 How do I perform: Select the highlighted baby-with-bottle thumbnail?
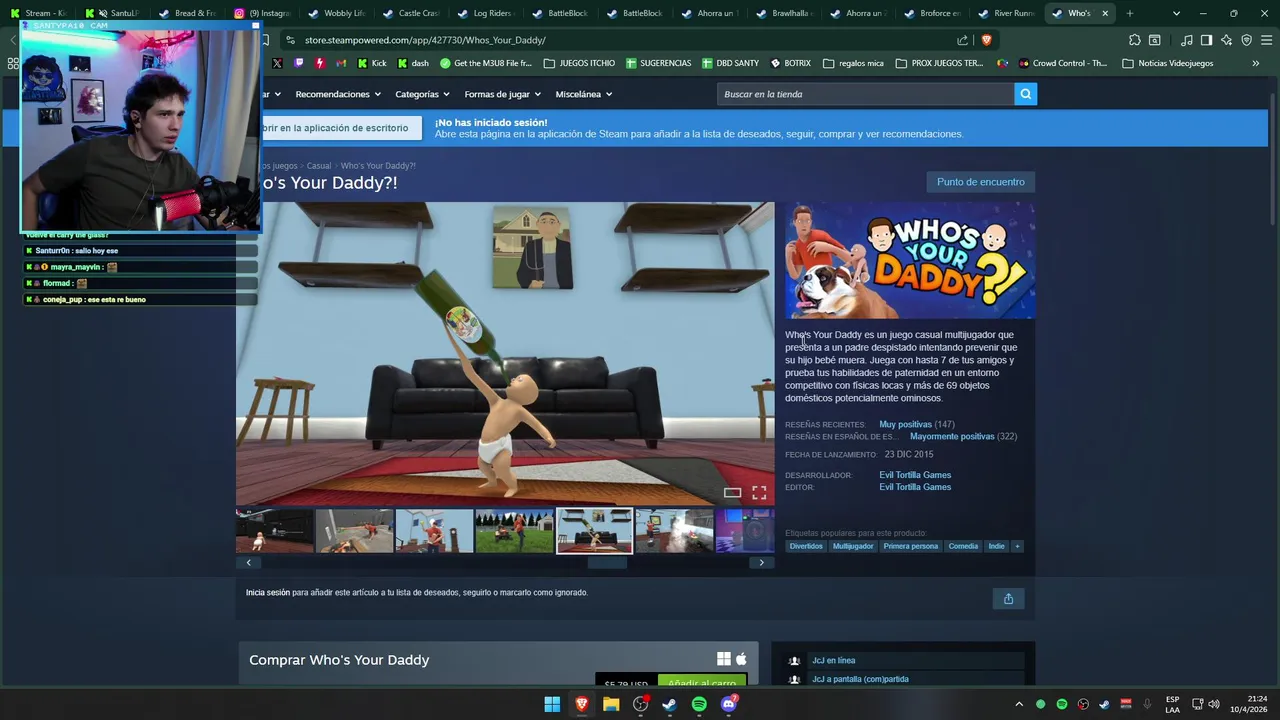point(594,531)
